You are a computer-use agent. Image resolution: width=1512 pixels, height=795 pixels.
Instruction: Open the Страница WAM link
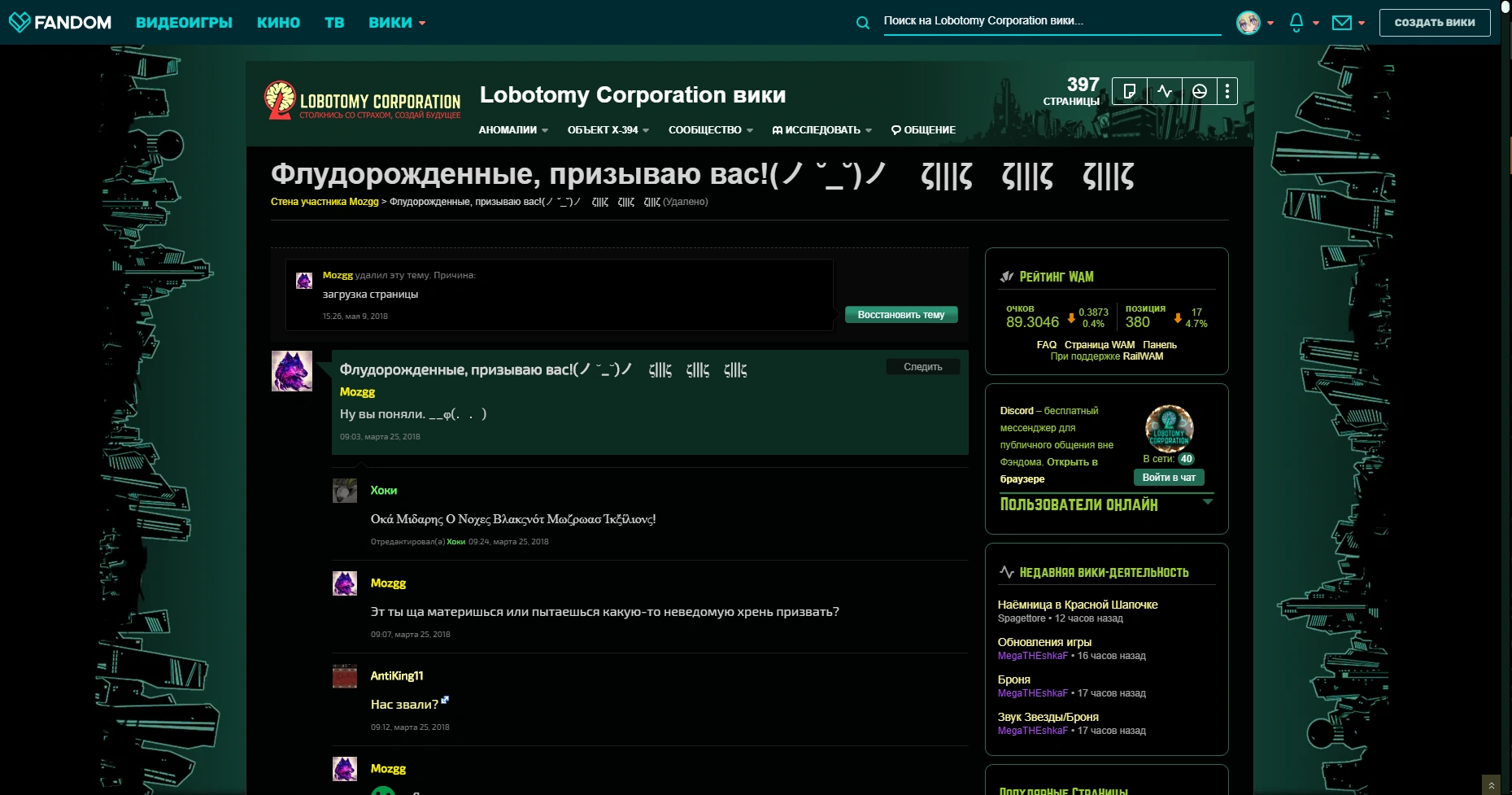1100,345
